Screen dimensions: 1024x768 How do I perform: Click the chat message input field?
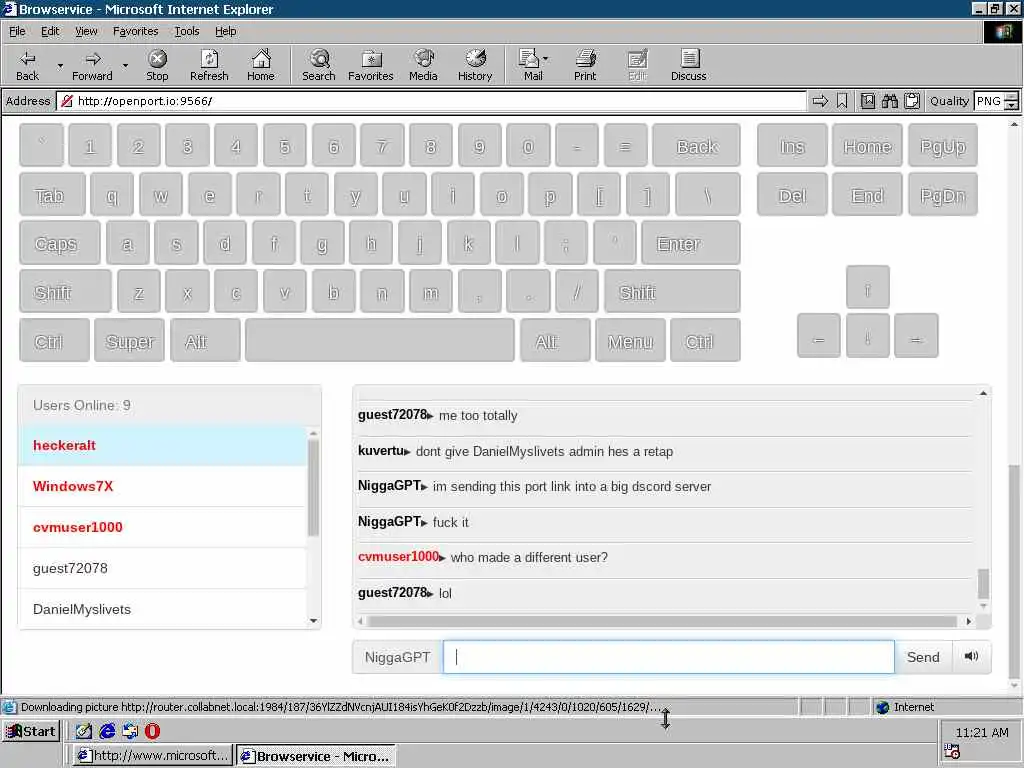click(668, 657)
